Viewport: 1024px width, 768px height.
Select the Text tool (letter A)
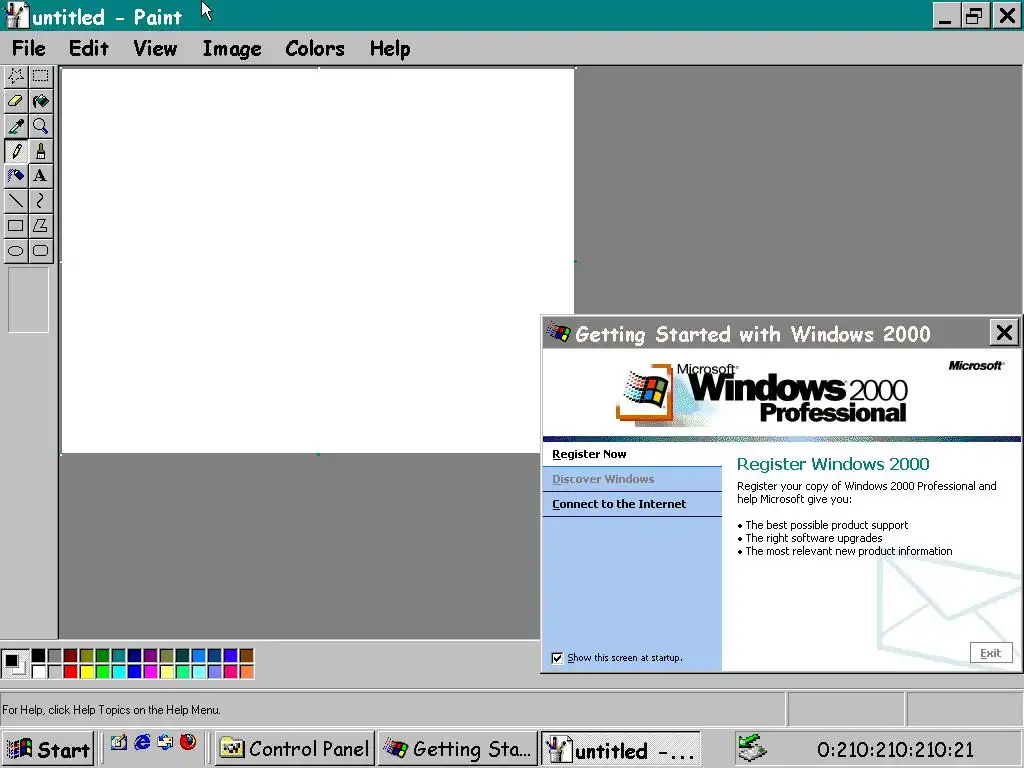(40, 176)
